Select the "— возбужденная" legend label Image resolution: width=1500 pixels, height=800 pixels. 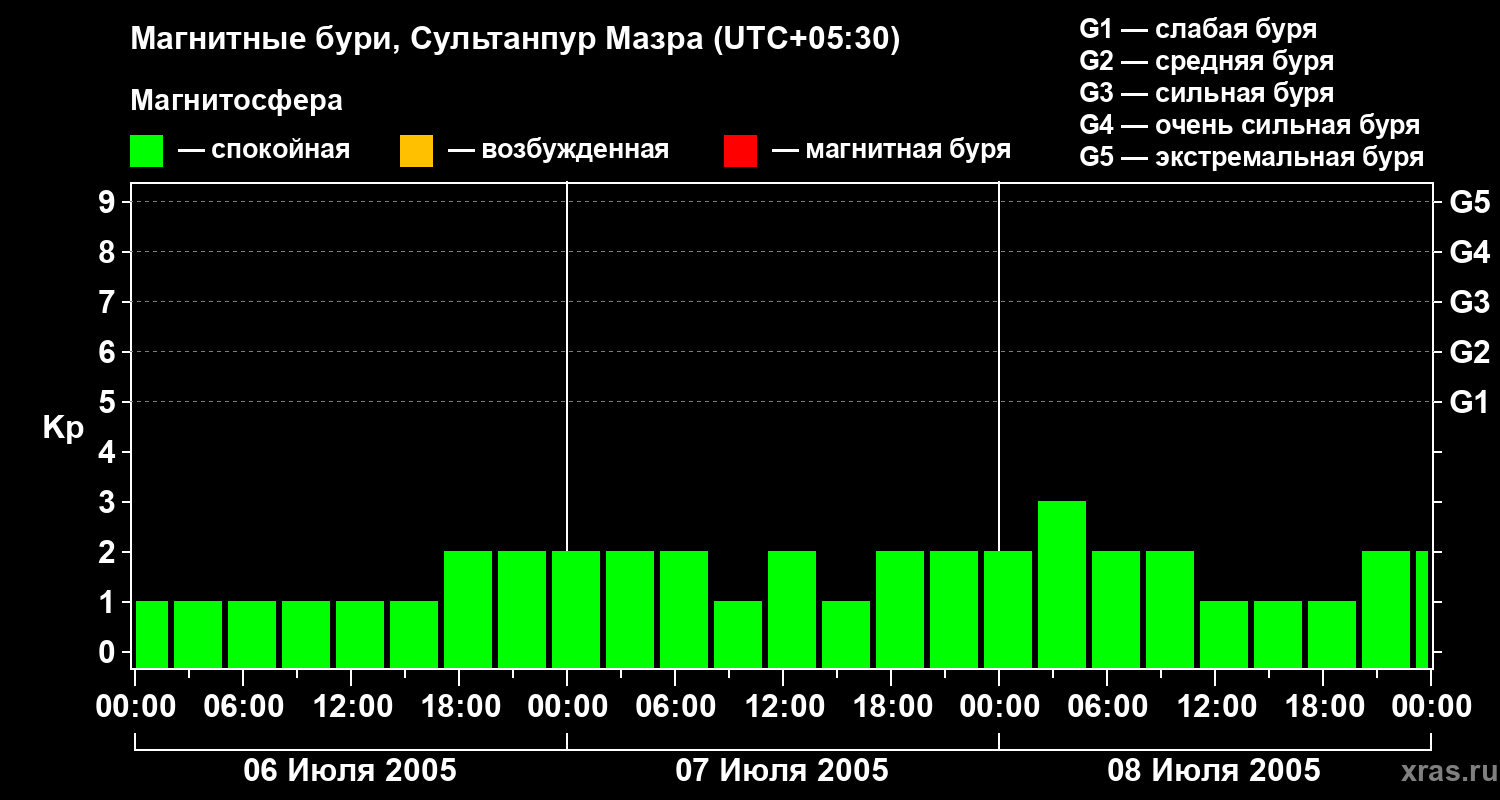pos(558,150)
